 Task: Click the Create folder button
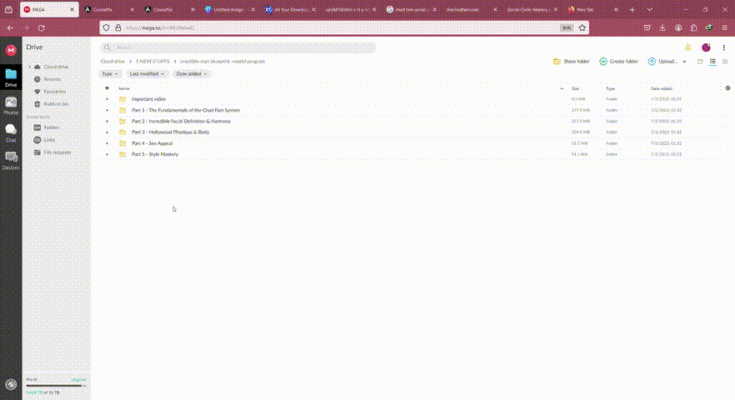[619, 61]
